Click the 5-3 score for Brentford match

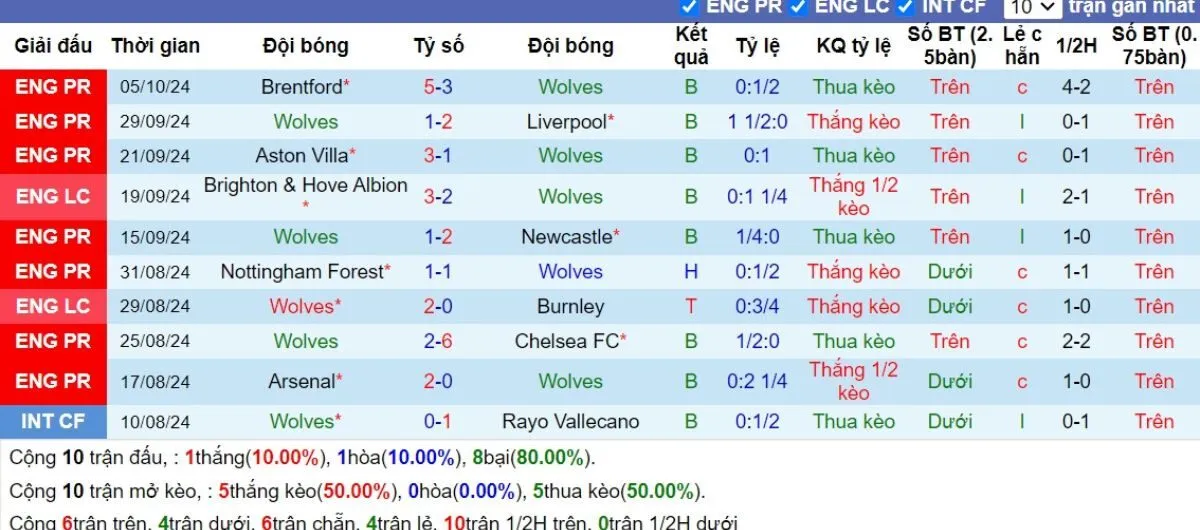pos(438,87)
